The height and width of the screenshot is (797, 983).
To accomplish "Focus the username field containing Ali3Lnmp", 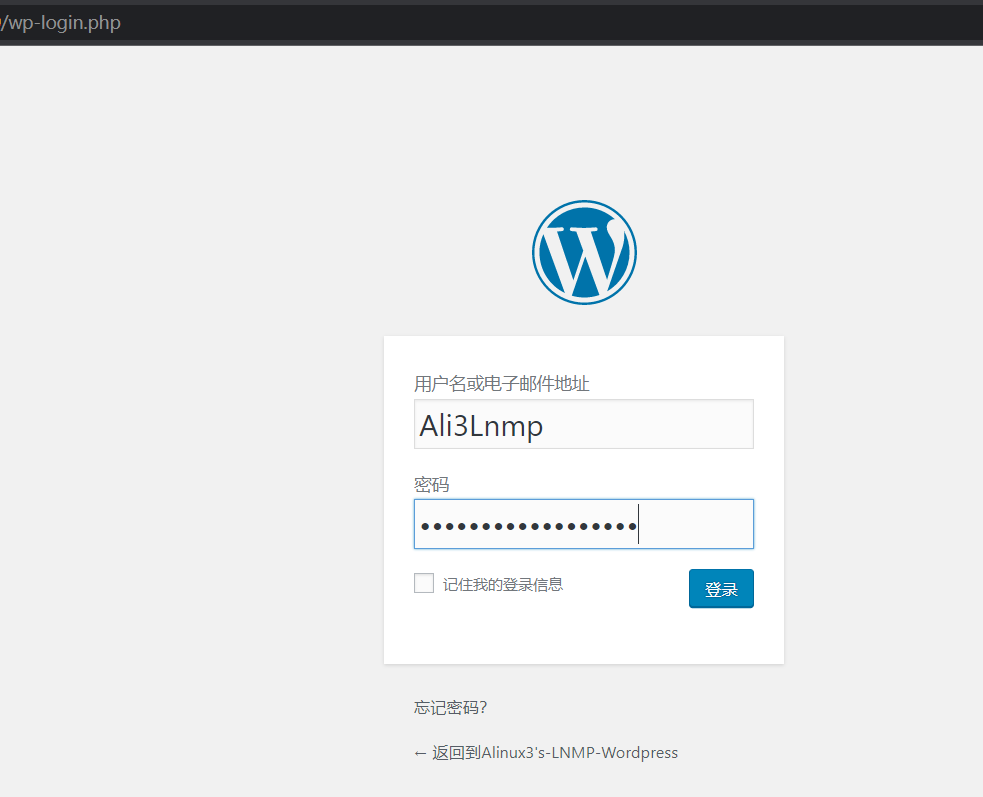I will click(584, 424).
